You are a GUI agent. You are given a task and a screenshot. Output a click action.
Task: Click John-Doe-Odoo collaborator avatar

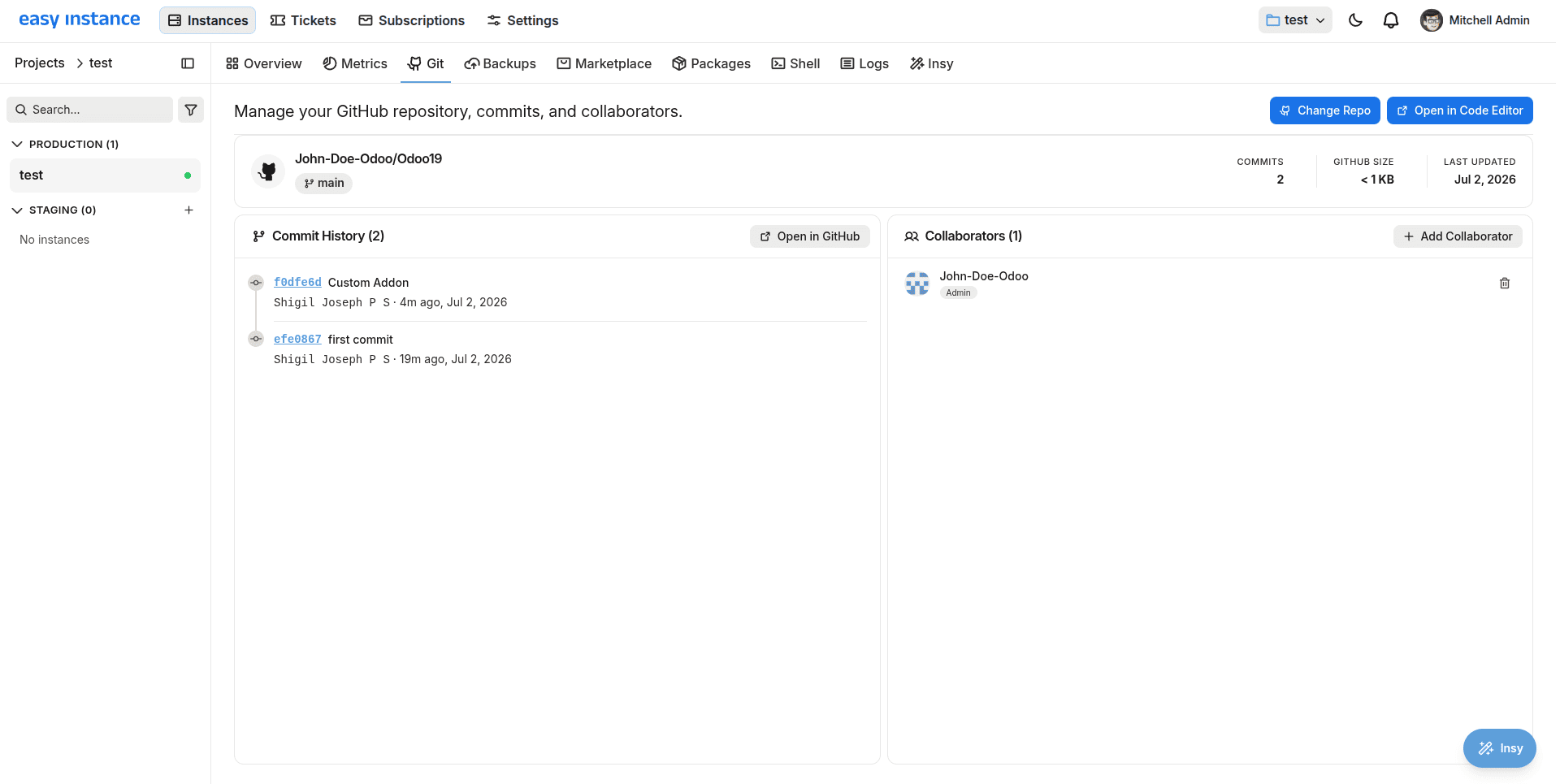click(x=917, y=284)
